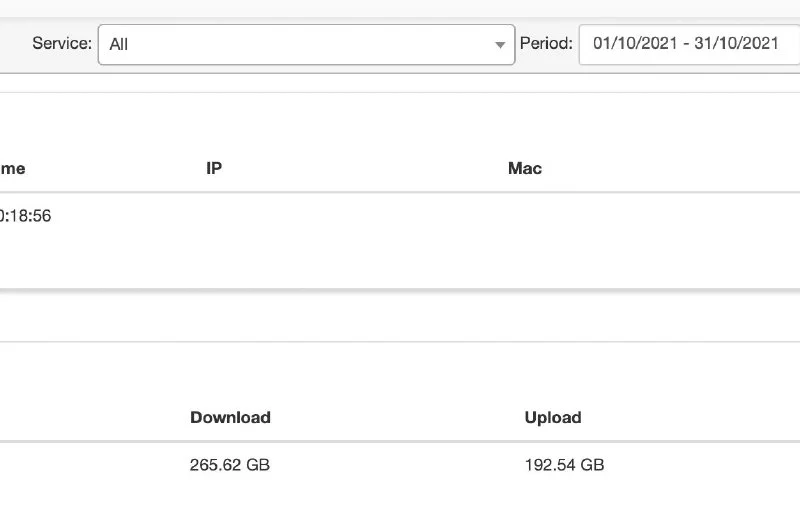Click the Service combo box arrow

click(500, 45)
